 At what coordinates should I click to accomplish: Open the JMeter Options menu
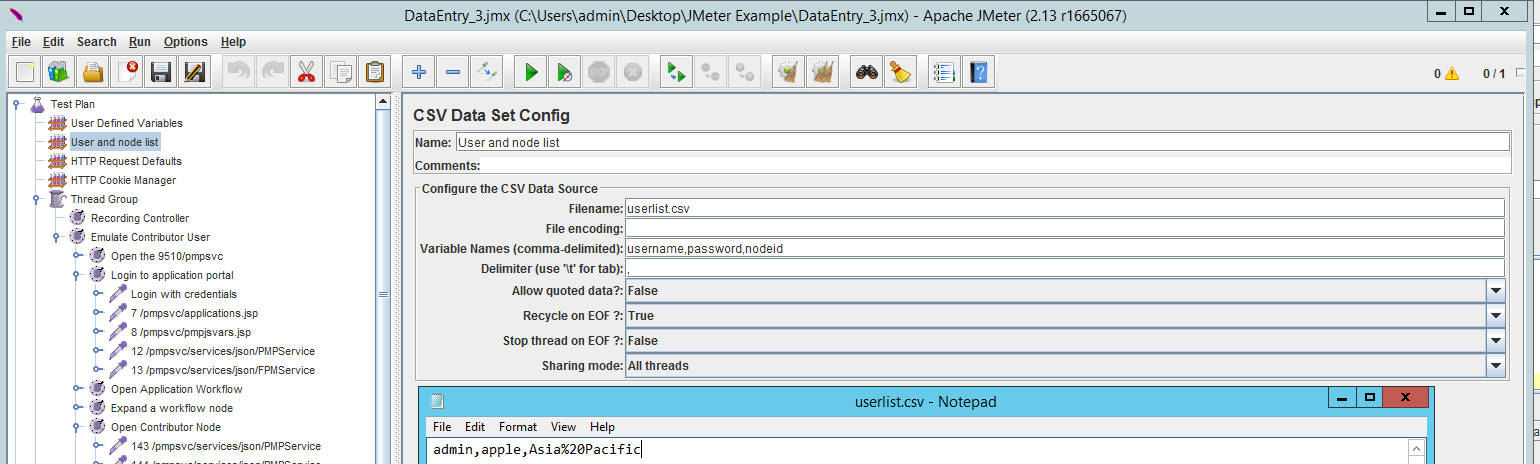(x=186, y=42)
